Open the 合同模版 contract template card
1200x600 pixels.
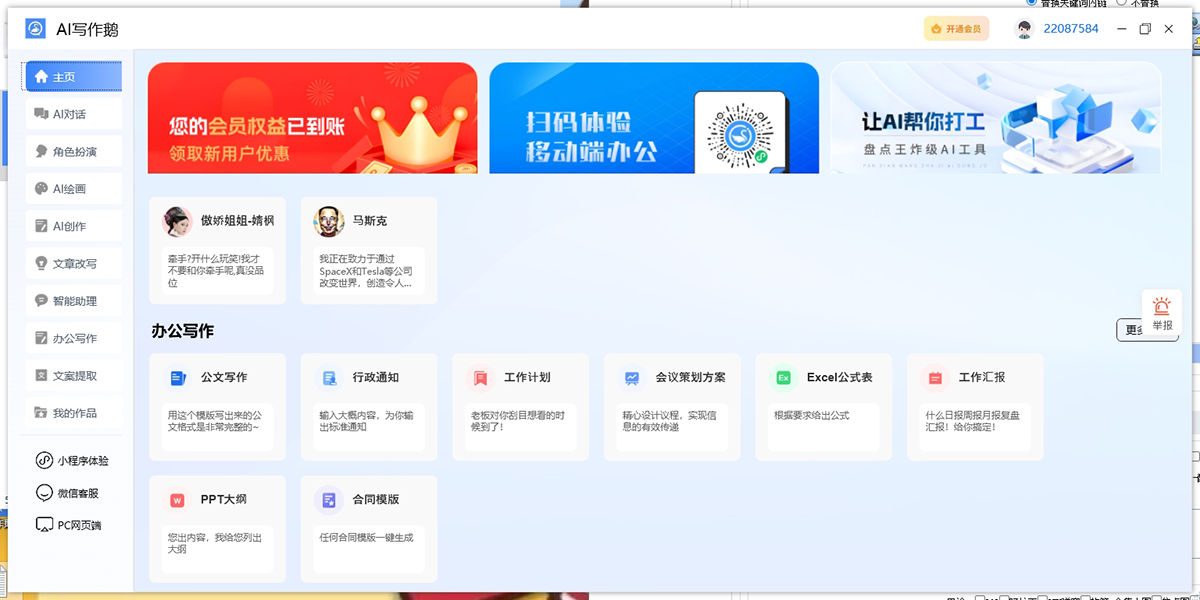pyautogui.click(x=368, y=529)
